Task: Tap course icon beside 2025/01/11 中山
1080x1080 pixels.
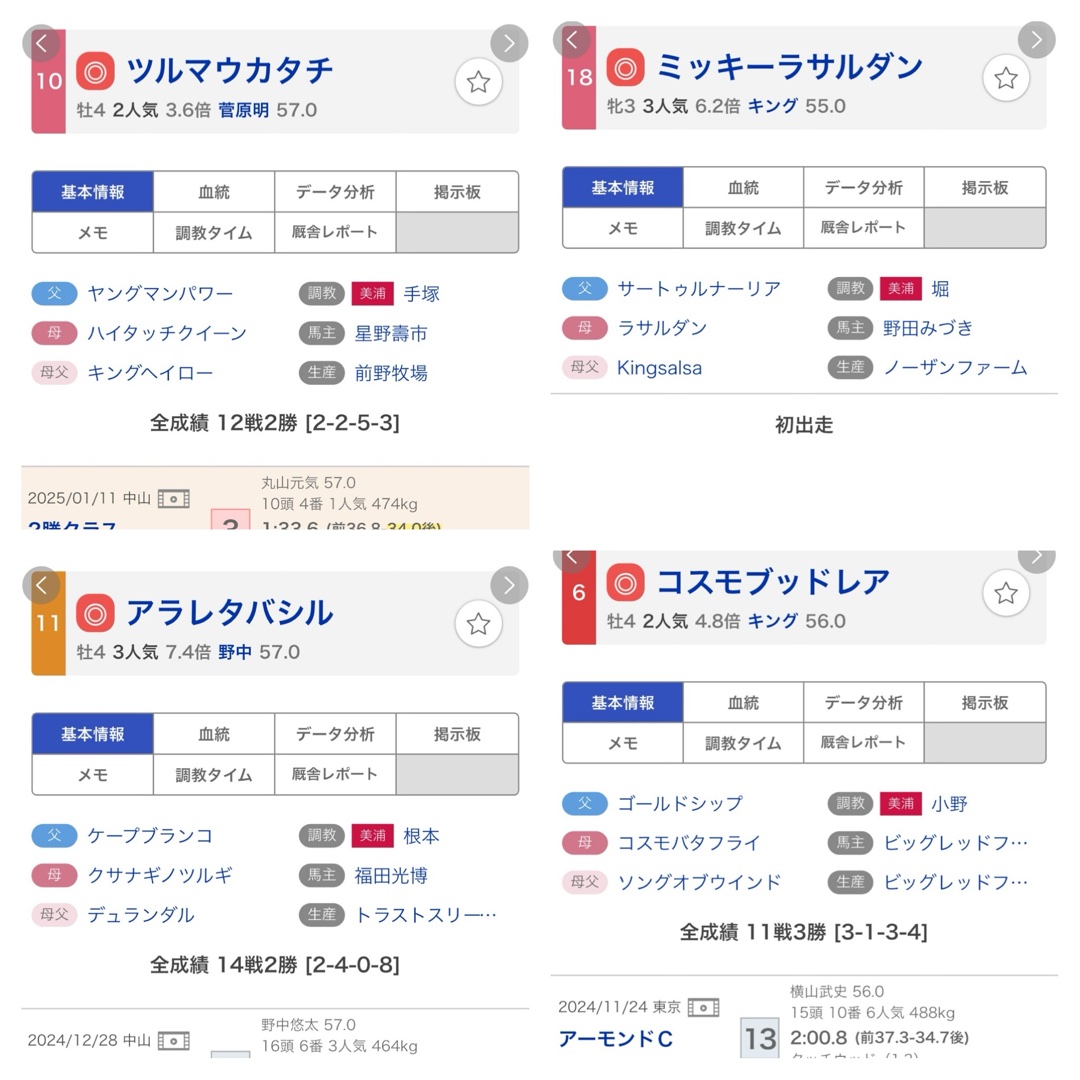Action: click(174, 499)
